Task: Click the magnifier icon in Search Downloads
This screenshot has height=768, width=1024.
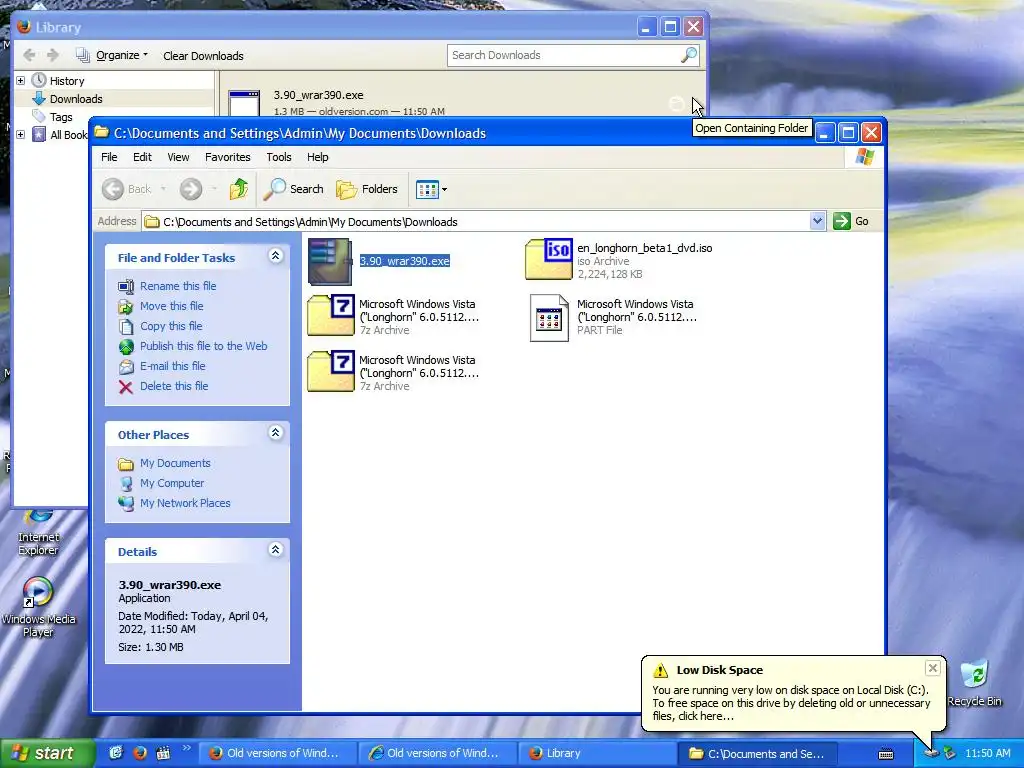Action: pos(688,55)
